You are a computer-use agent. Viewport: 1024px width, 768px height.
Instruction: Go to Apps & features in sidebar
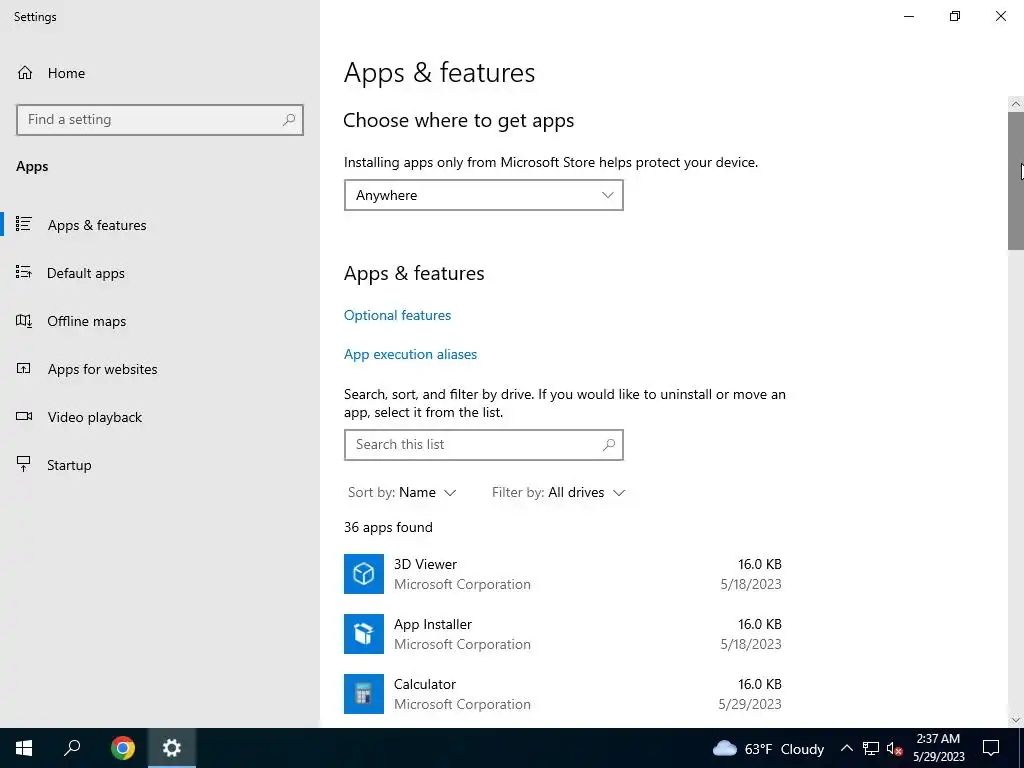coord(97,225)
